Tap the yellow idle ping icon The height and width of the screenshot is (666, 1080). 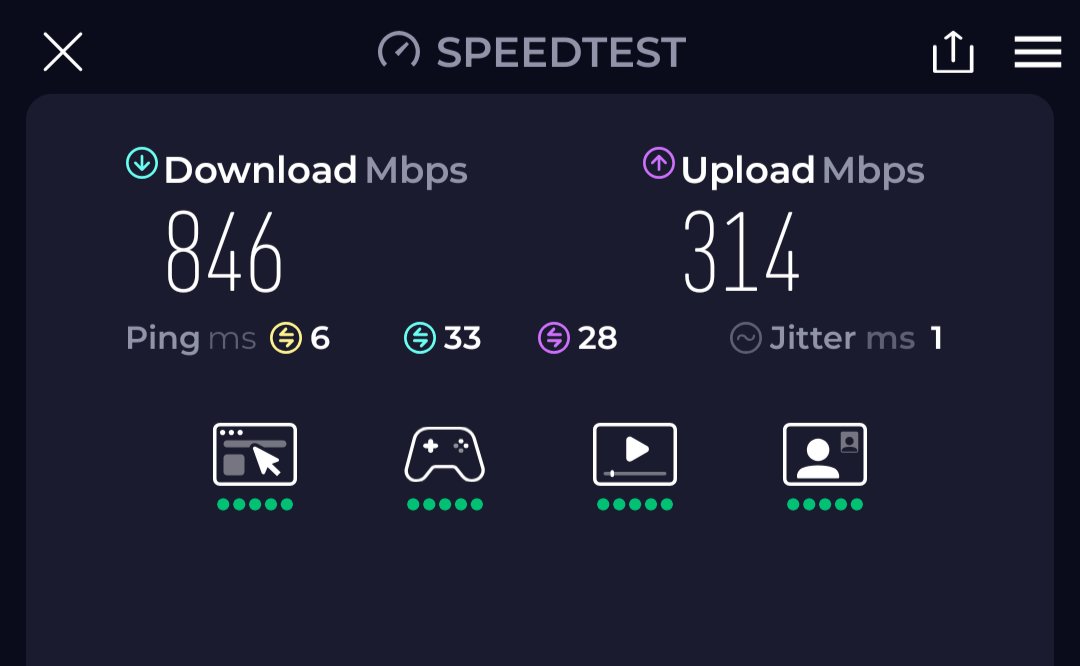pos(286,338)
